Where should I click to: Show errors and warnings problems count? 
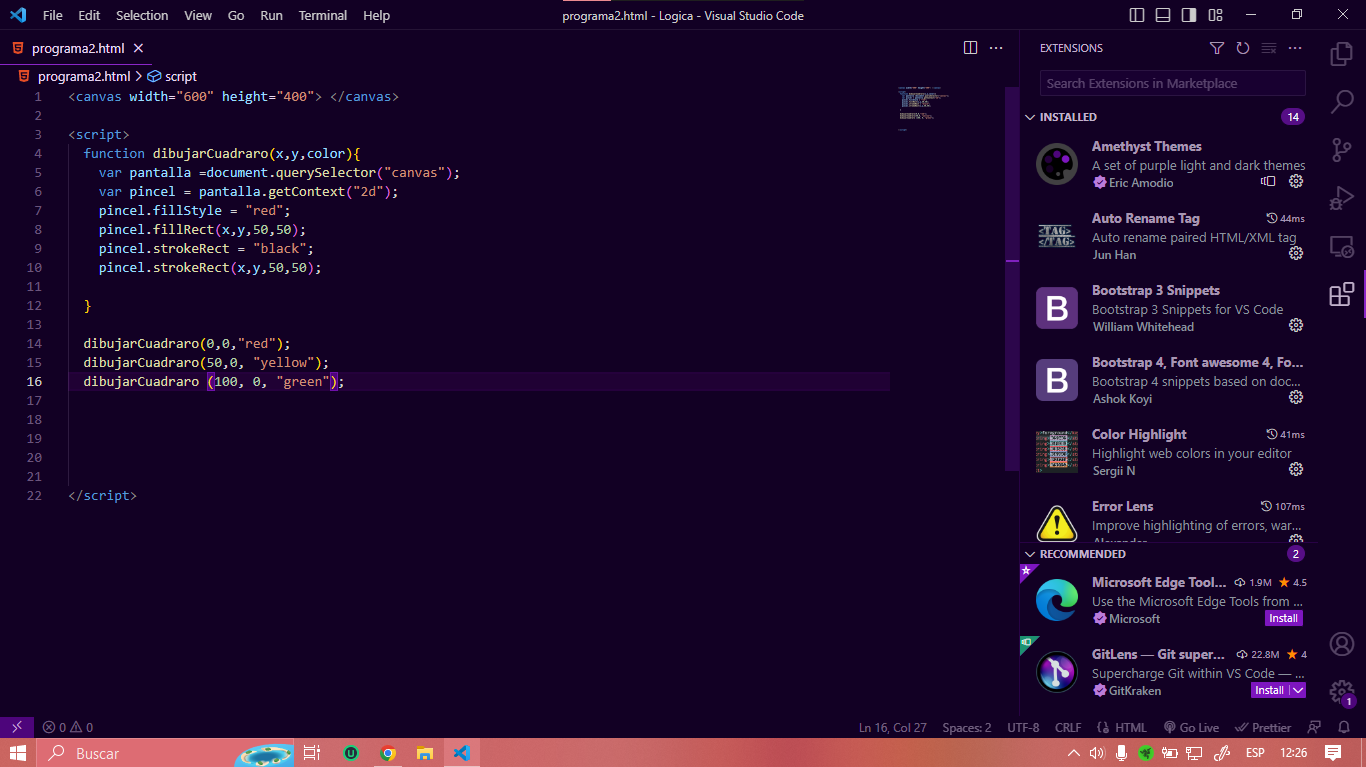pos(67,727)
